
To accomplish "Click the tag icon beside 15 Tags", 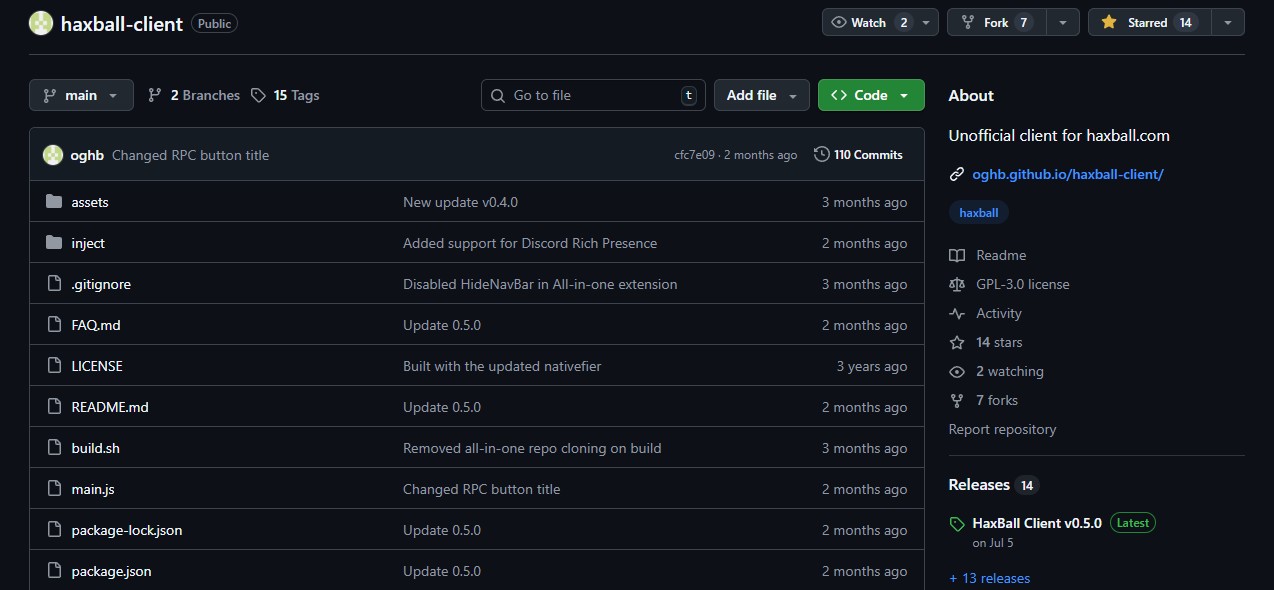I will (x=258, y=95).
